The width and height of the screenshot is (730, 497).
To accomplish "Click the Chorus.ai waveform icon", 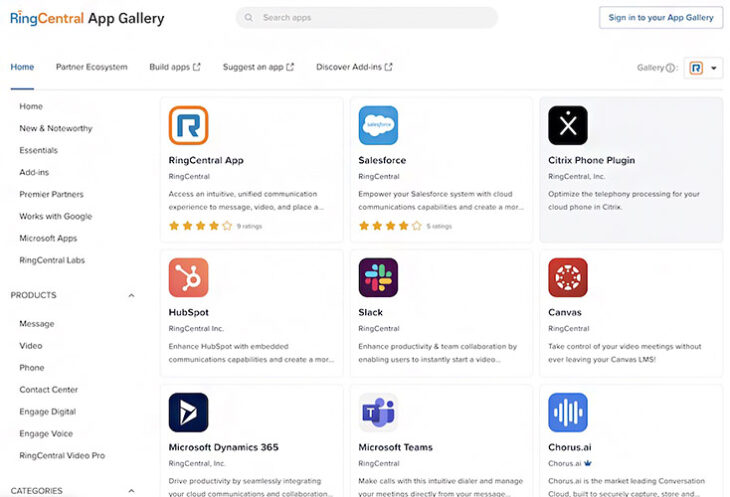I will click(568, 412).
